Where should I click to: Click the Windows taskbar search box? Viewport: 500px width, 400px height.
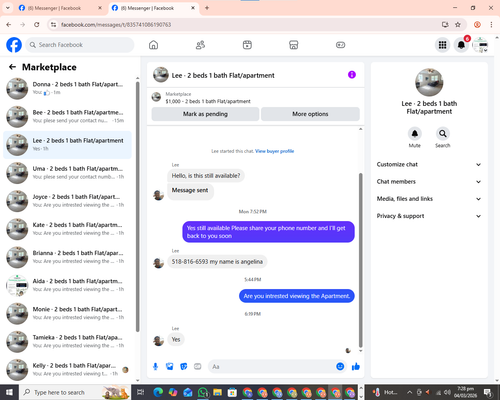point(74,392)
